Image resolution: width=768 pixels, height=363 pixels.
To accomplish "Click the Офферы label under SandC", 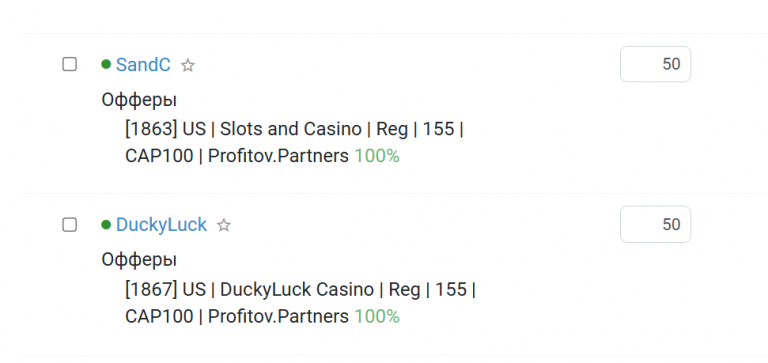I will 139,100.
